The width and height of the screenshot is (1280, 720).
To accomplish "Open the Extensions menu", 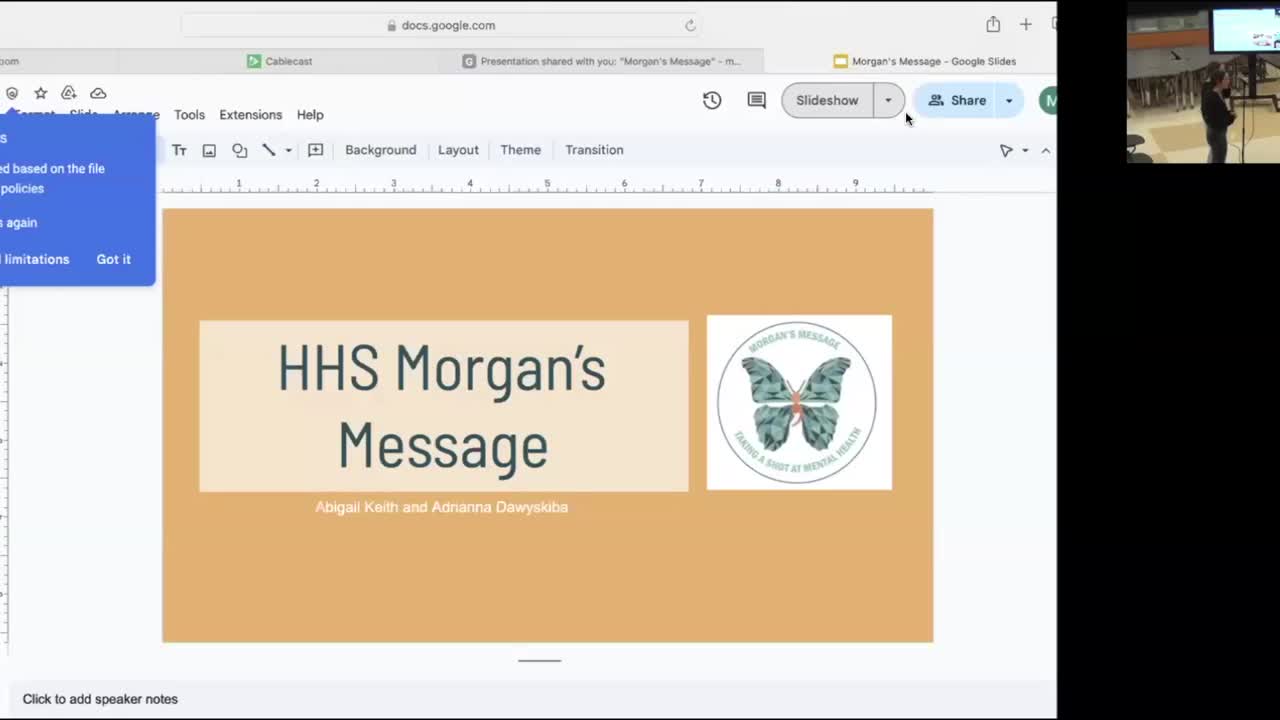I will [251, 115].
